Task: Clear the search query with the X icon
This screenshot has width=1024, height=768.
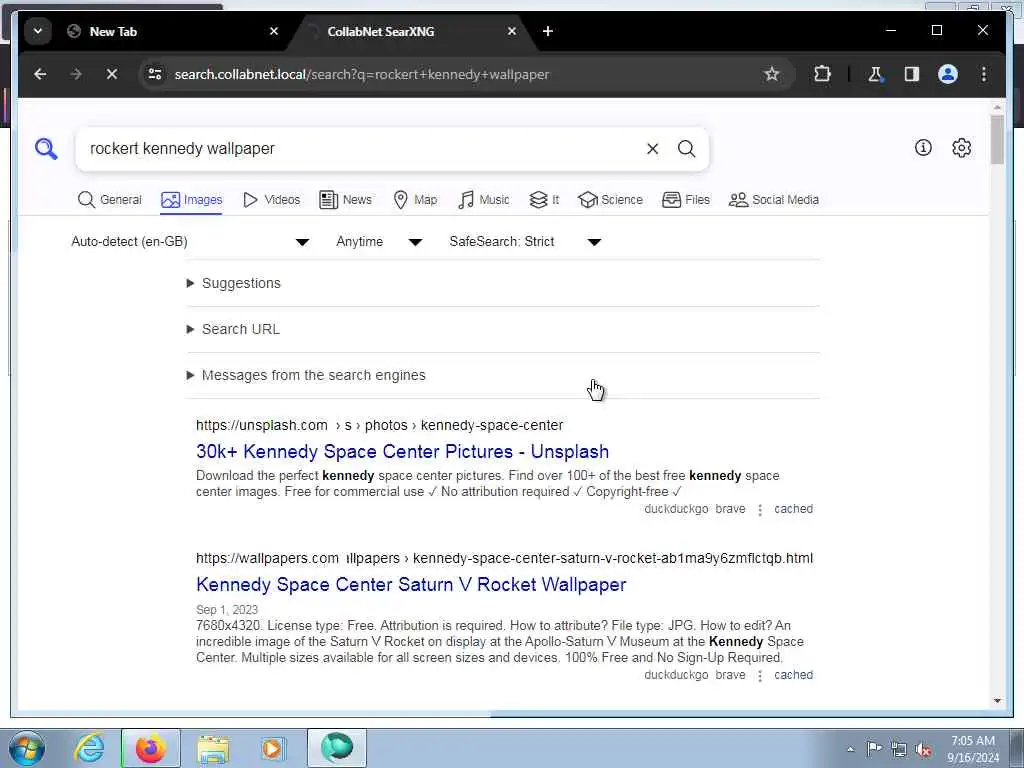Action: pos(652,149)
